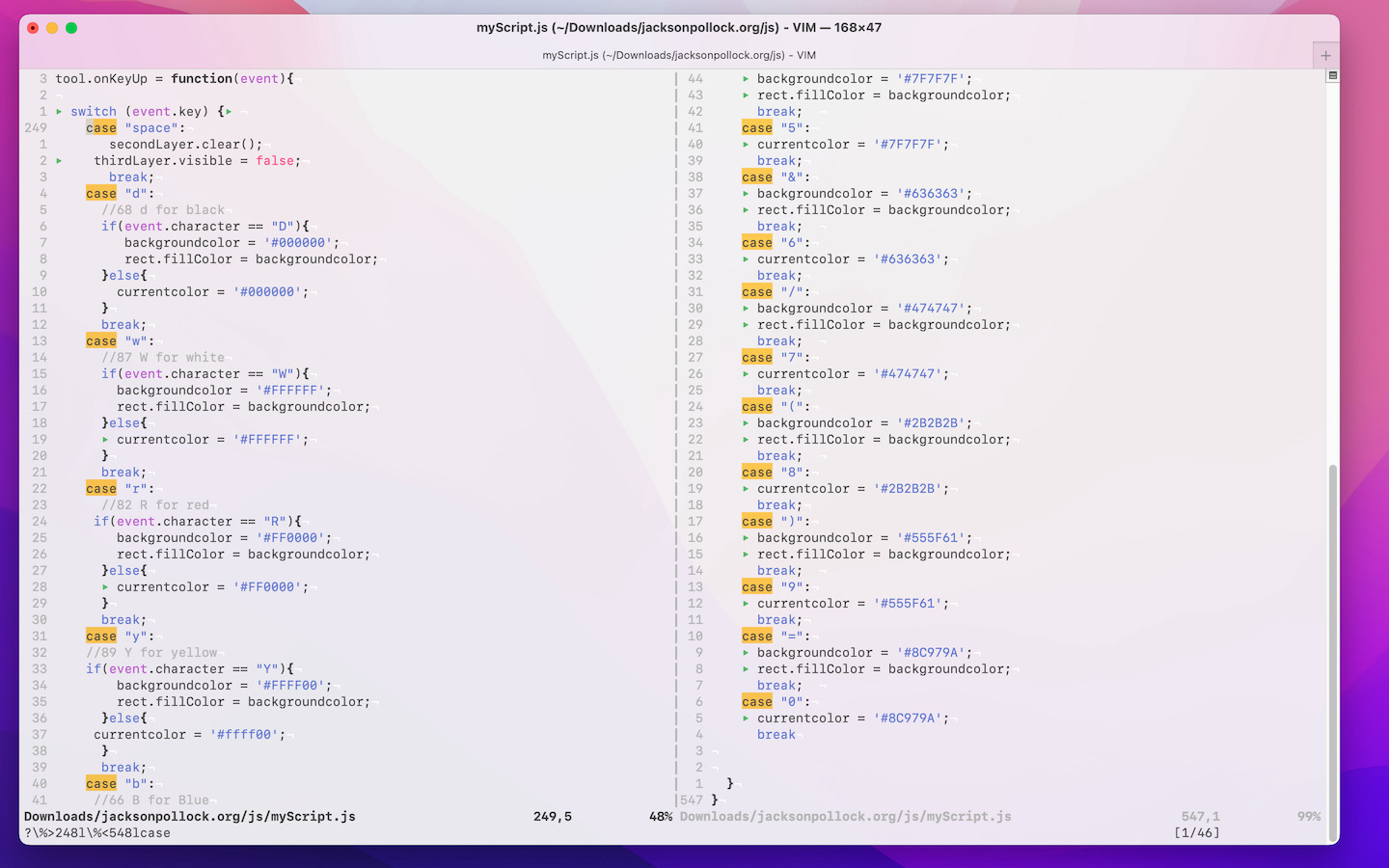Click 'if(event.character == "W"){' line

click(205, 373)
